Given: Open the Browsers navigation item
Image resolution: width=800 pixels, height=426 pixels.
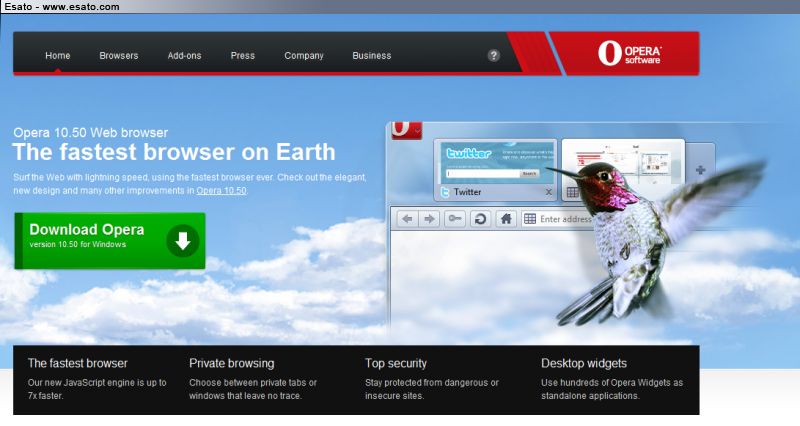Looking at the screenshot, I should point(119,56).
